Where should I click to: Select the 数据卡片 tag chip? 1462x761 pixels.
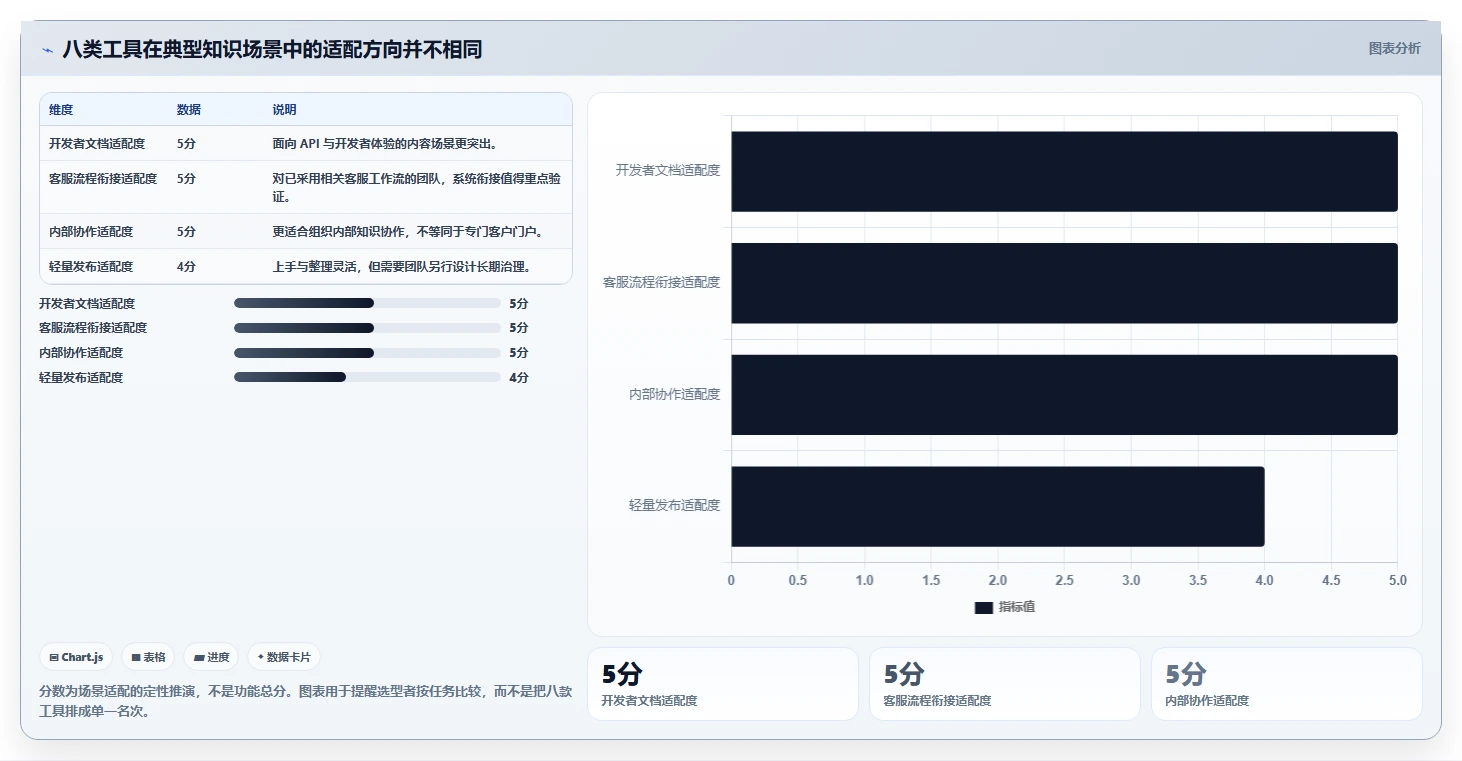(x=284, y=657)
